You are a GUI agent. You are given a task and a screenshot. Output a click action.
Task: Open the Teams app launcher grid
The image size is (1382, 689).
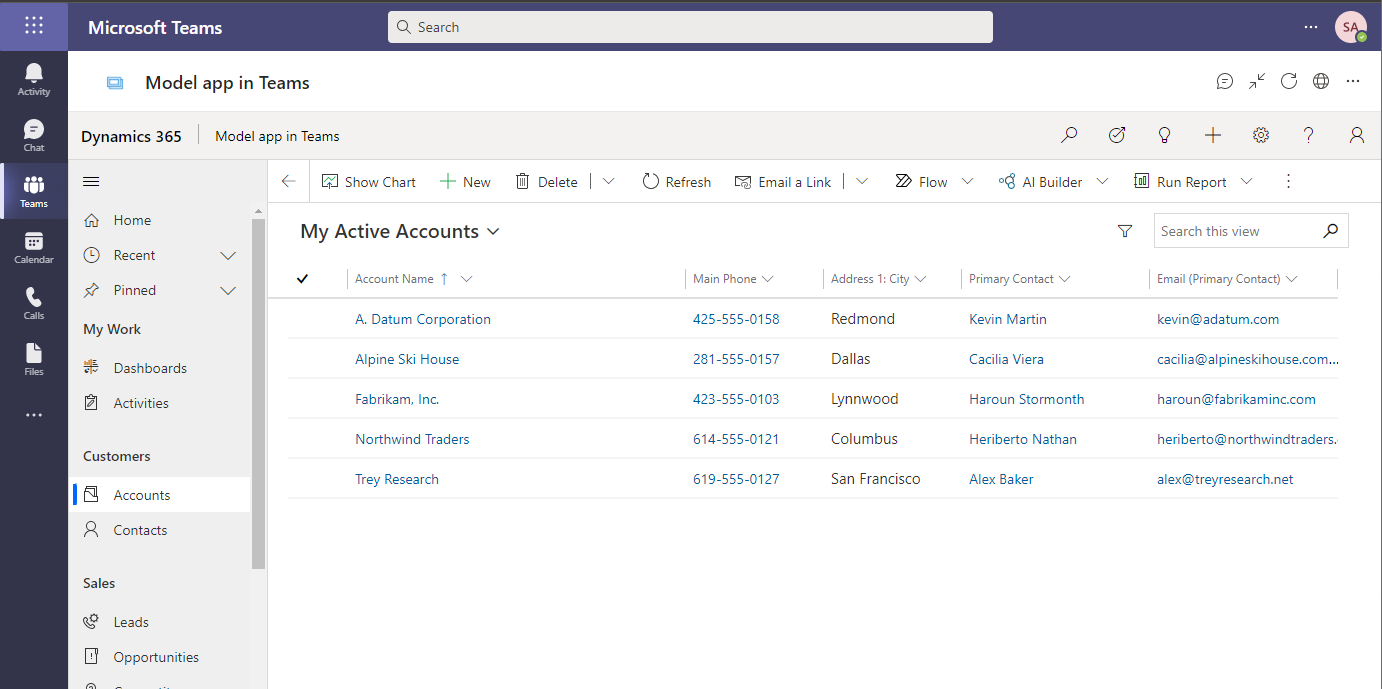(34, 26)
